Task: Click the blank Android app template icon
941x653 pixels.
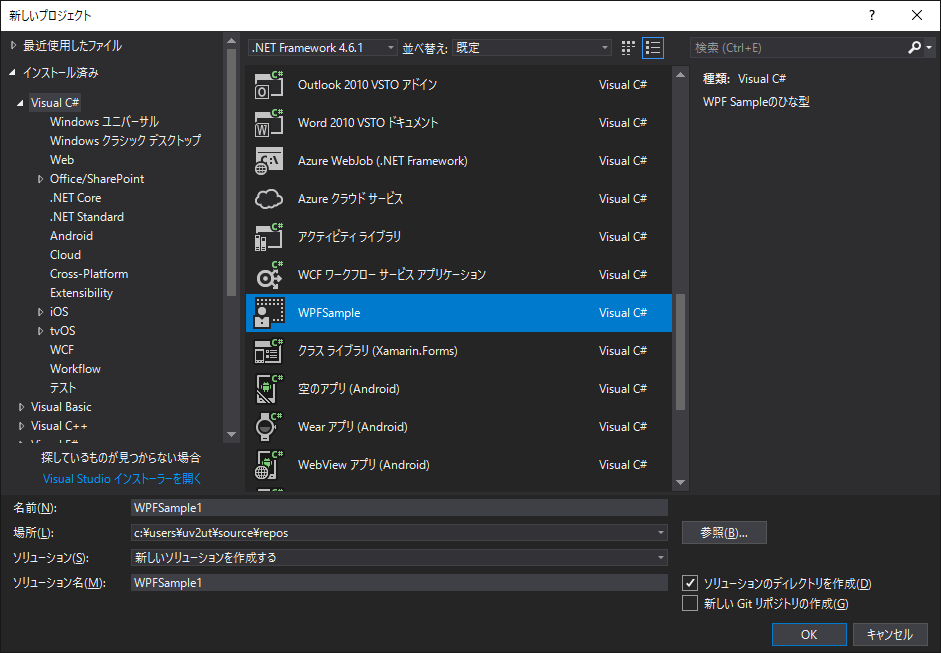Action: 268,389
